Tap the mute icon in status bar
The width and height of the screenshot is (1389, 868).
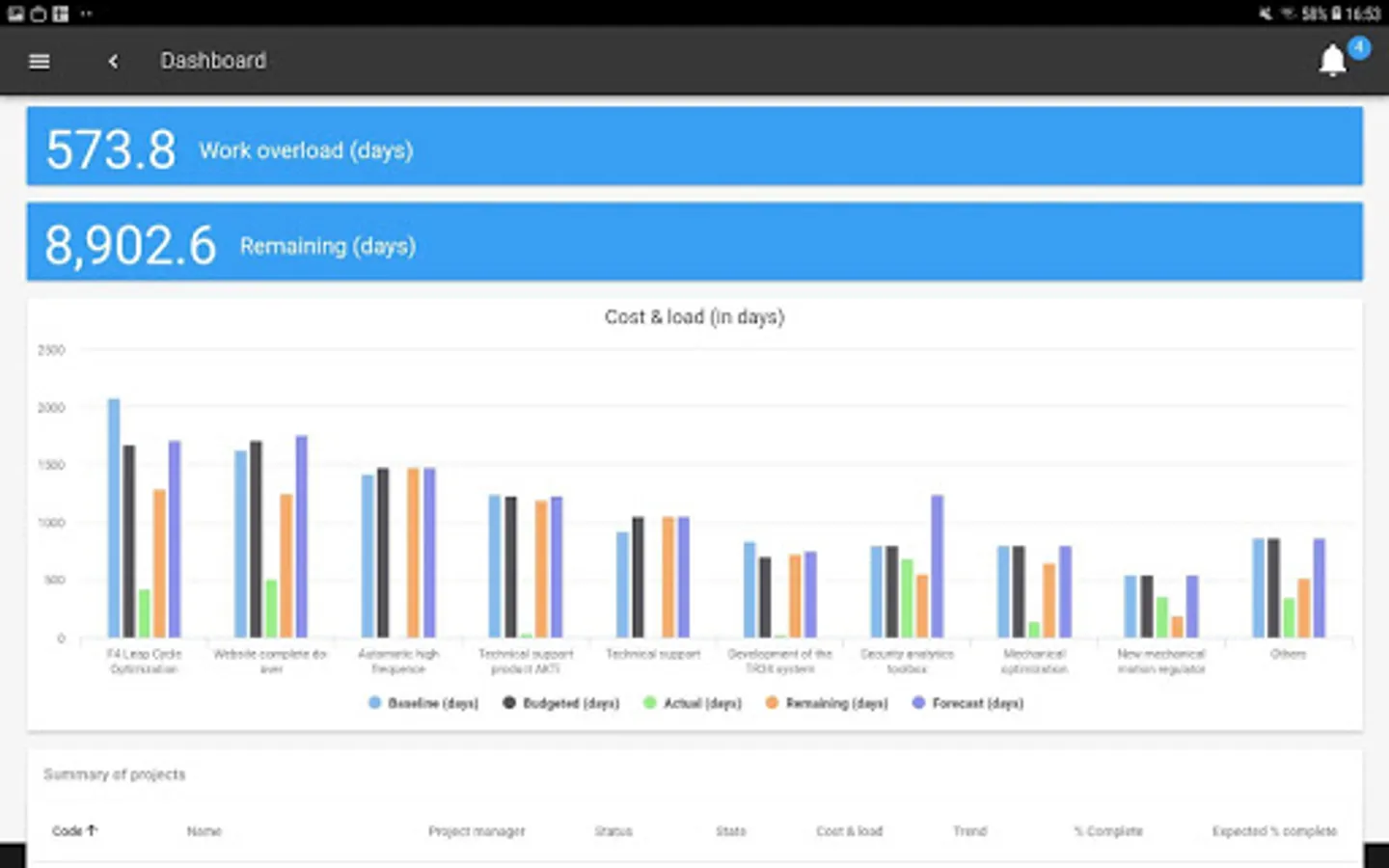pyautogui.click(x=1265, y=14)
